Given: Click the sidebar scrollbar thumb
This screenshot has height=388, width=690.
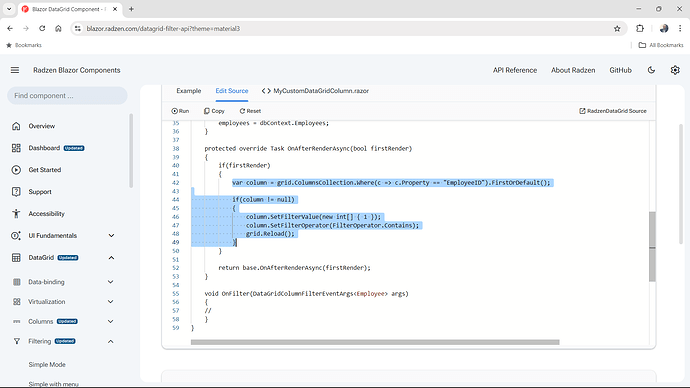Looking at the screenshot, I should tap(131, 151).
